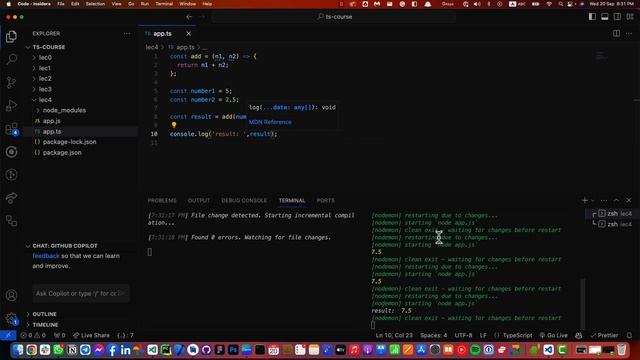Toggle the bottom panel layout icon
The height and width of the screenshot is (360, 640).
click(605, 17)
